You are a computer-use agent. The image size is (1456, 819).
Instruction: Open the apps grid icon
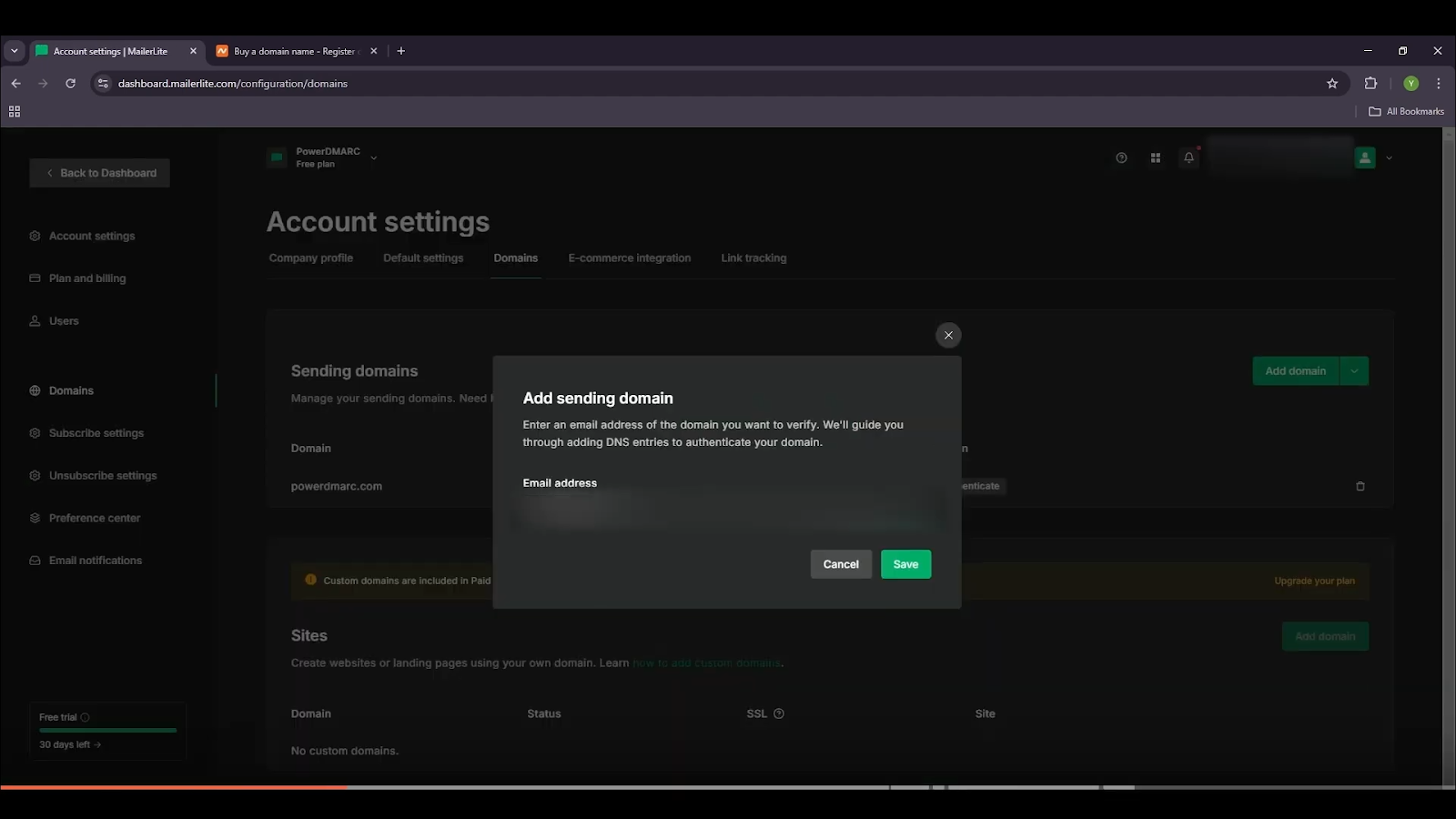(x=1155, y=157)
